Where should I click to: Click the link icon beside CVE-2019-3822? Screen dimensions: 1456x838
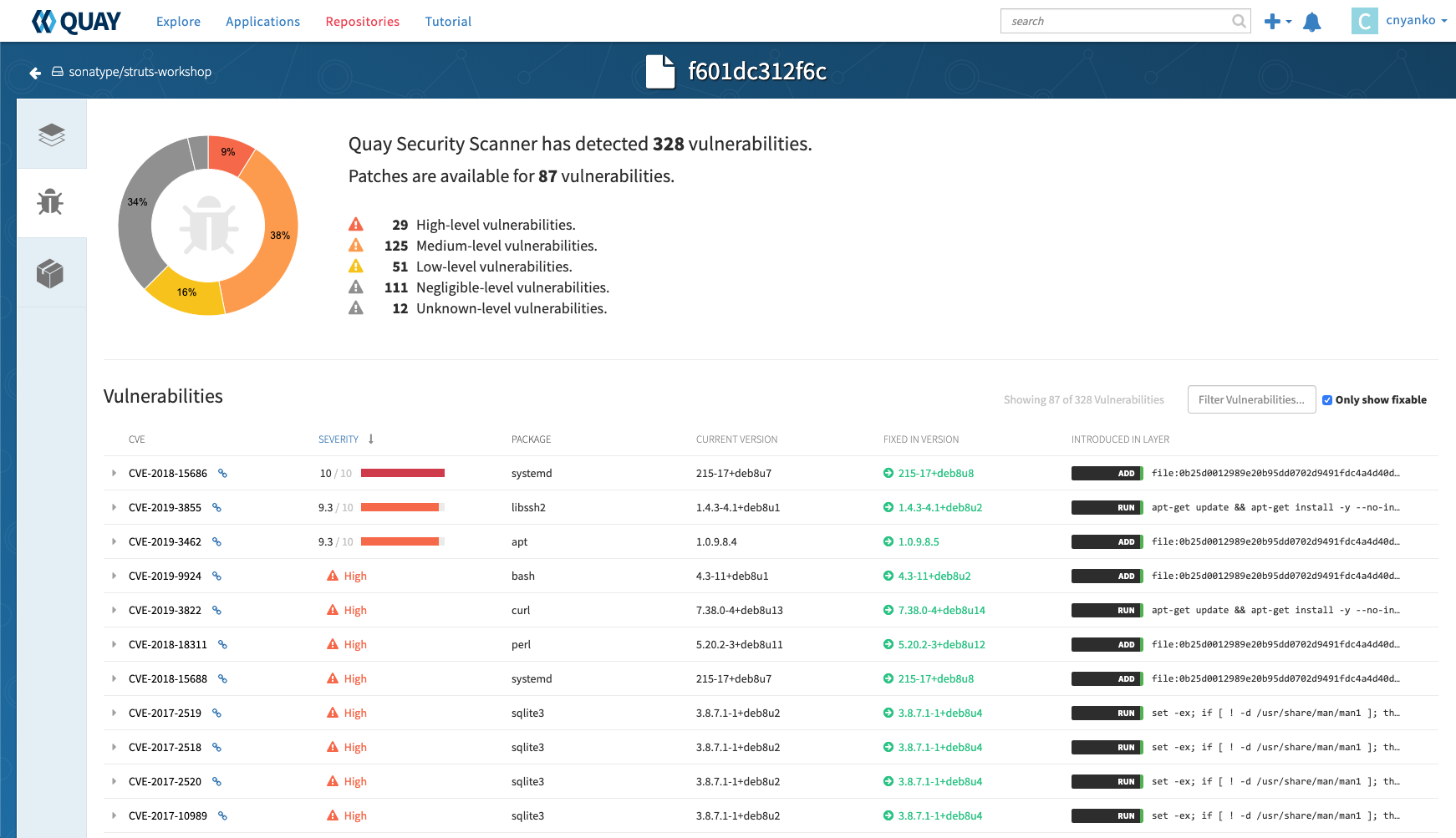tap(217, 610)
